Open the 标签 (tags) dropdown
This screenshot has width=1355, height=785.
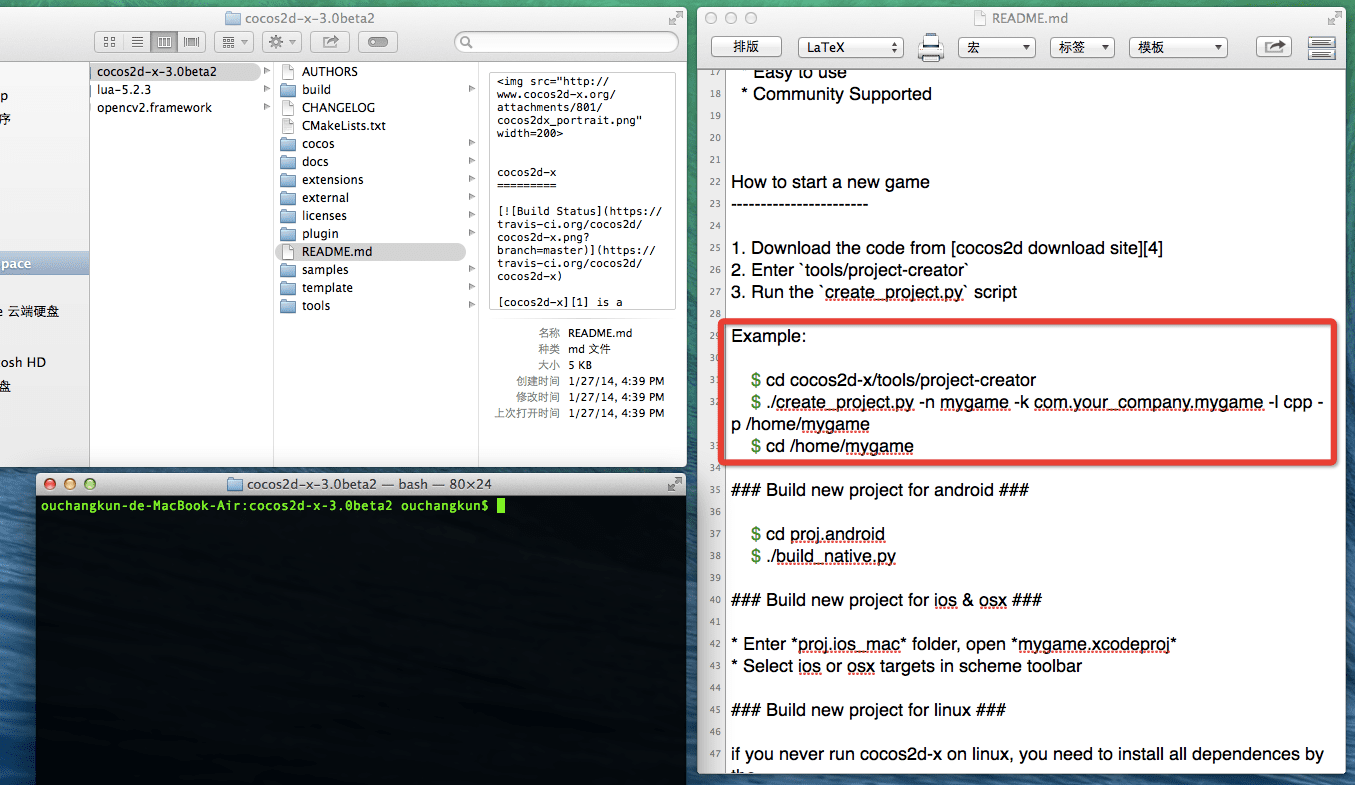coord(1081,47)
